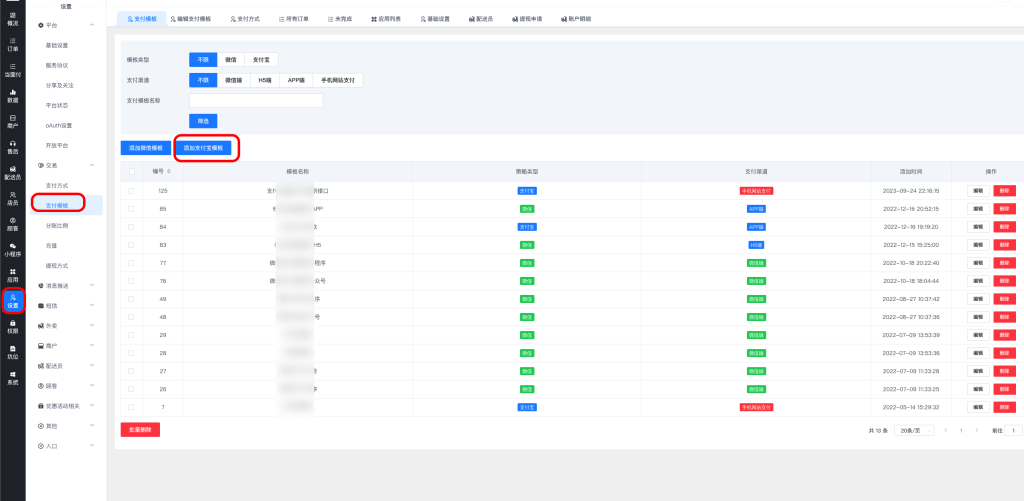
Task: Select the 小程序 (Mini Program) sidebar icon
Action: click(x=12, y=250)
